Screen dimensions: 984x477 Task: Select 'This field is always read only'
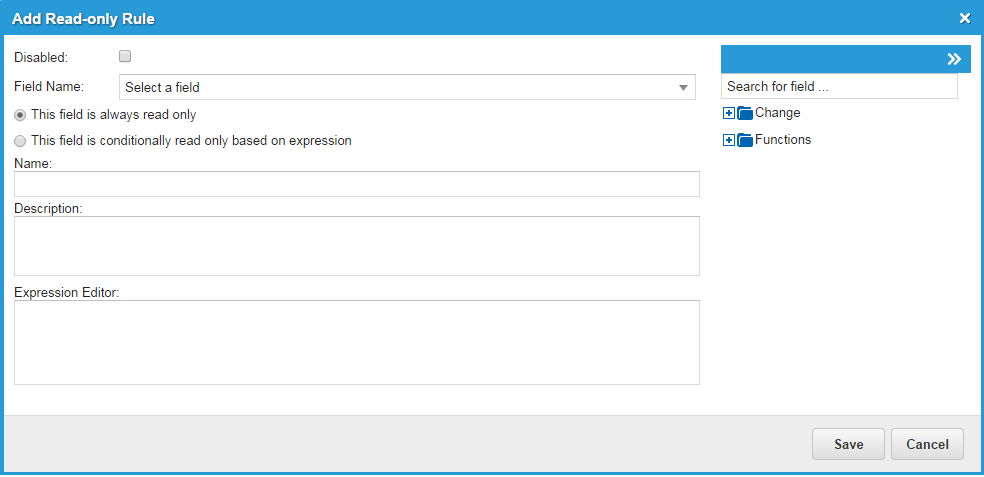(20, 115)
